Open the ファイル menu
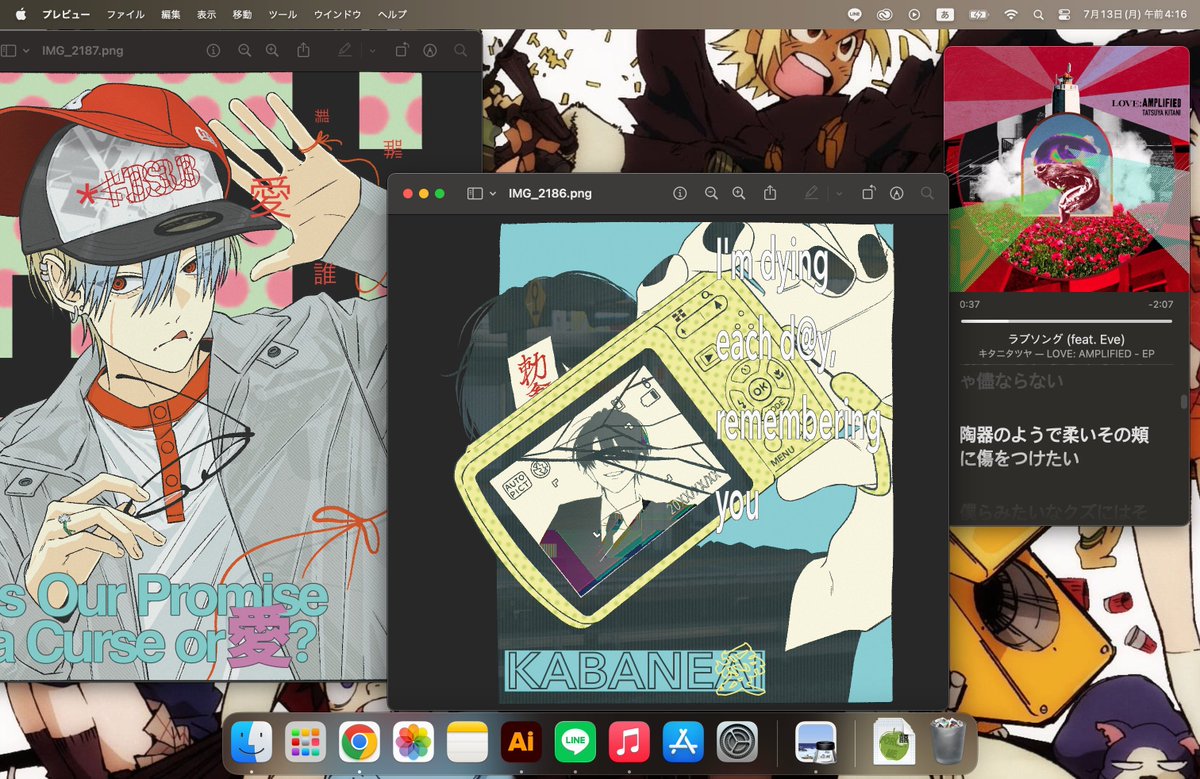 [125, 14]
